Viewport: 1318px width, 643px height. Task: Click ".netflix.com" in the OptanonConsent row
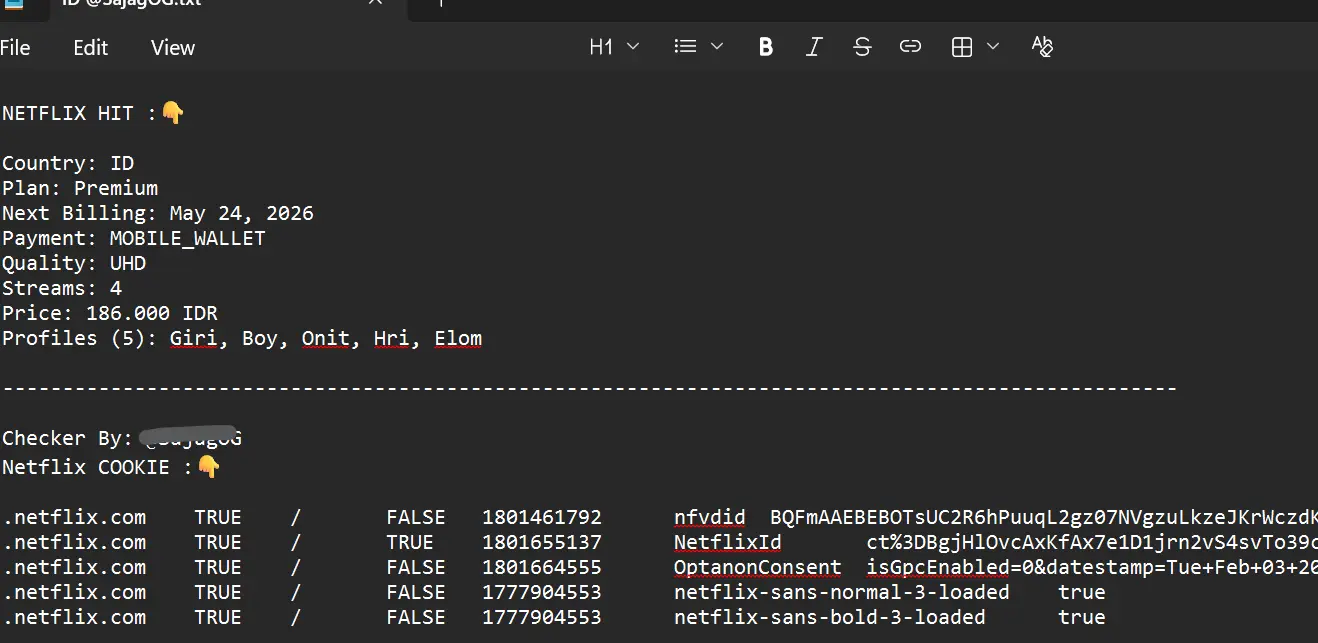tap(74, 567)
